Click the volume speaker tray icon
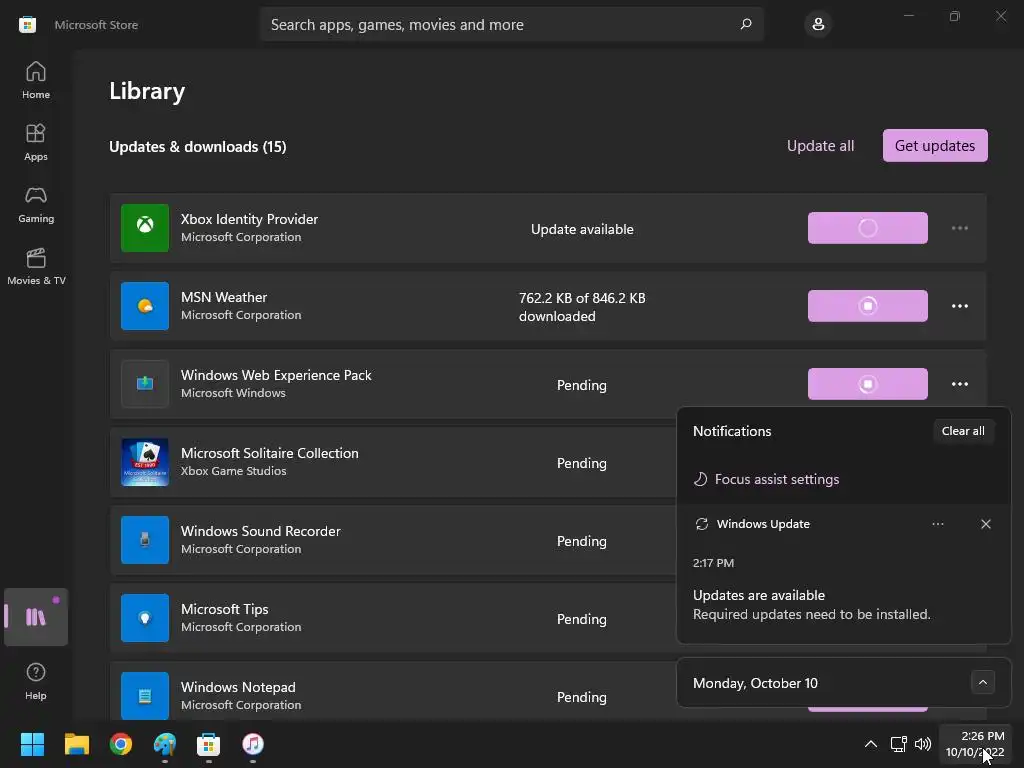1024x768 pixels. [x=923, y=744]
